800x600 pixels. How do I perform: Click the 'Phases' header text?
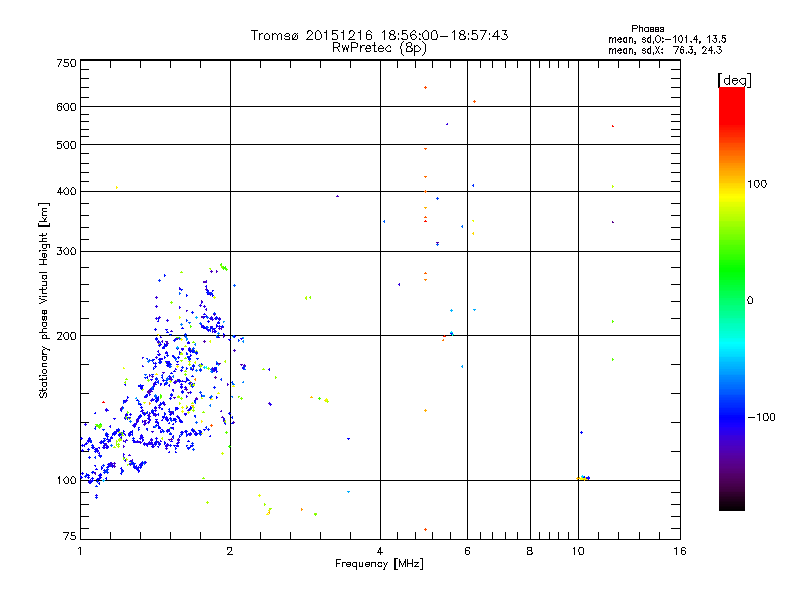[x=647, y=29]
